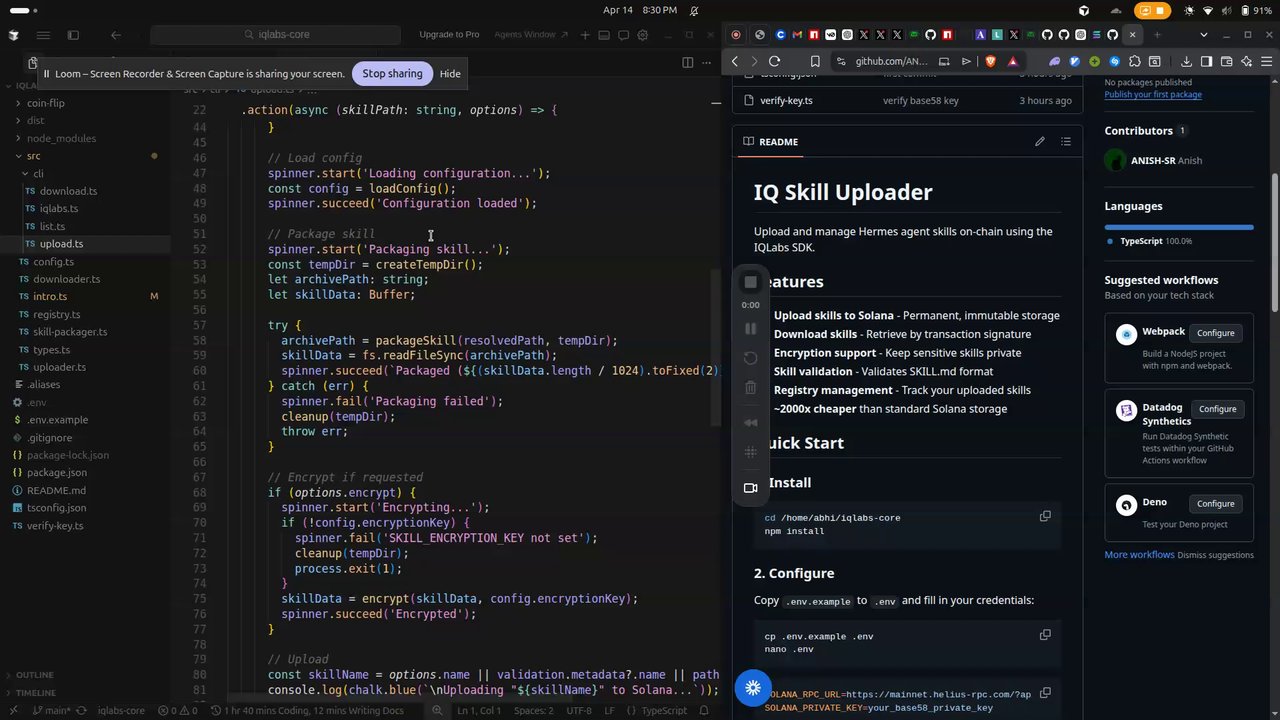Image resolution: width=1280 pixels, height=720 pixels.
Task: Collapse the src folder
Action: (x=33, y=156)
